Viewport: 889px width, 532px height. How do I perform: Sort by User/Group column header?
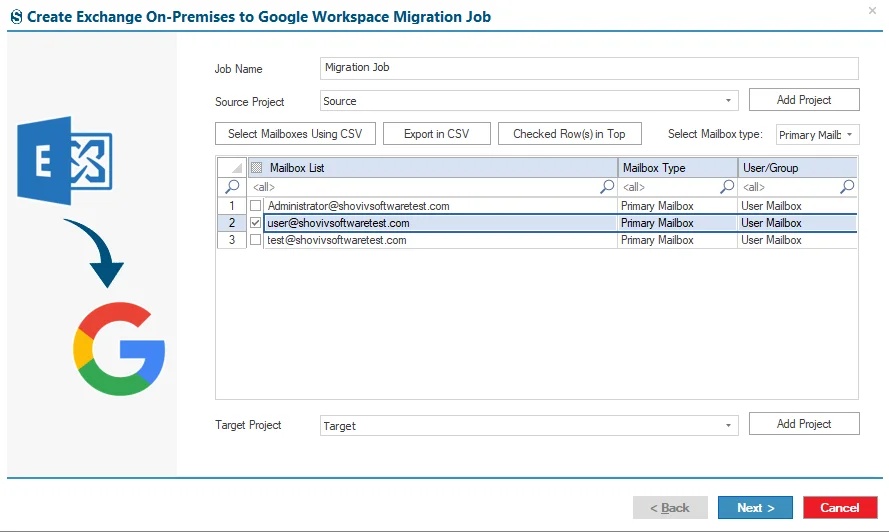[797, 167]
